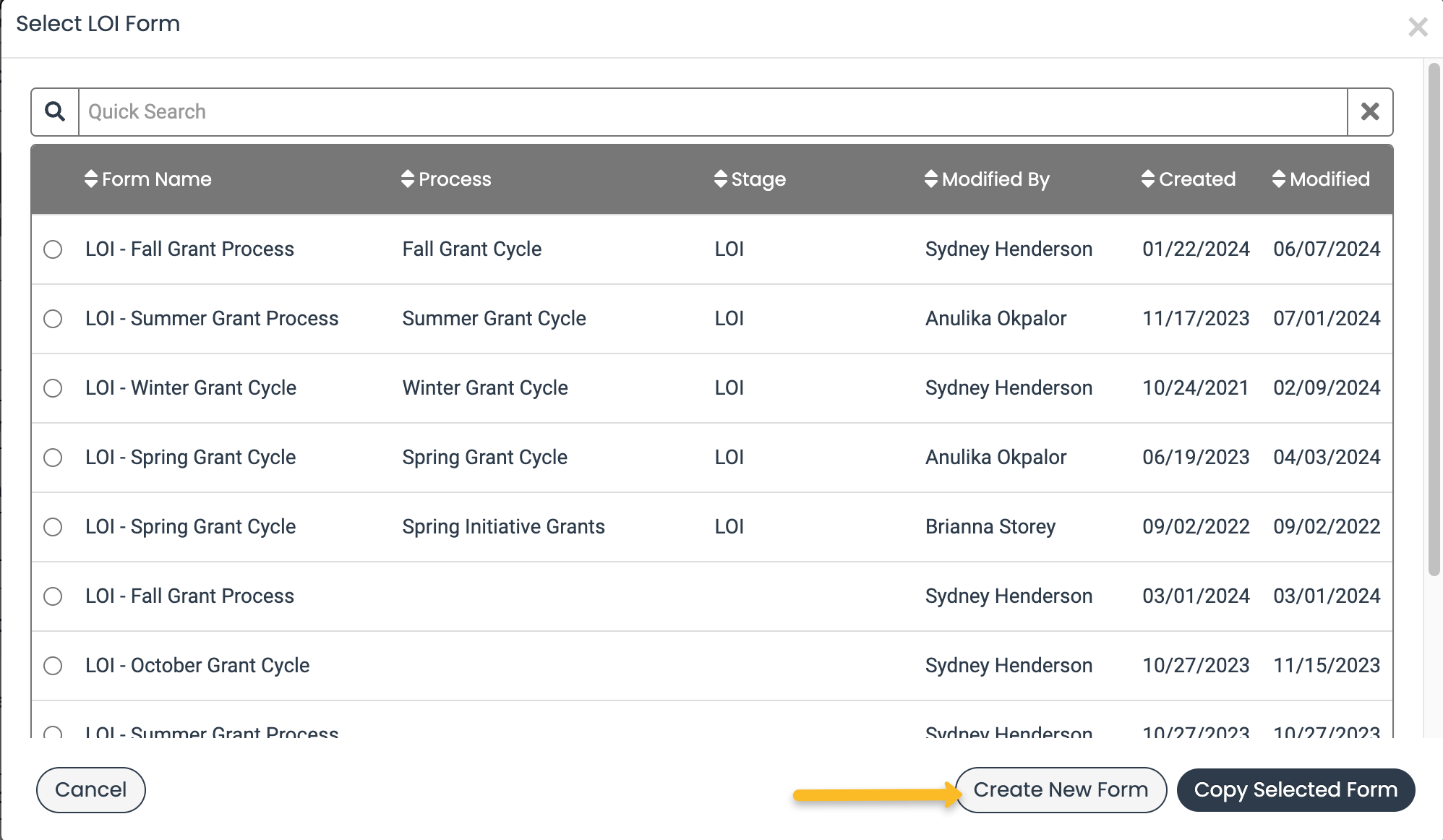Click the Copy Selected Form button
The width and height of the screenshot is (1443, 840).
pos(1296,789)
